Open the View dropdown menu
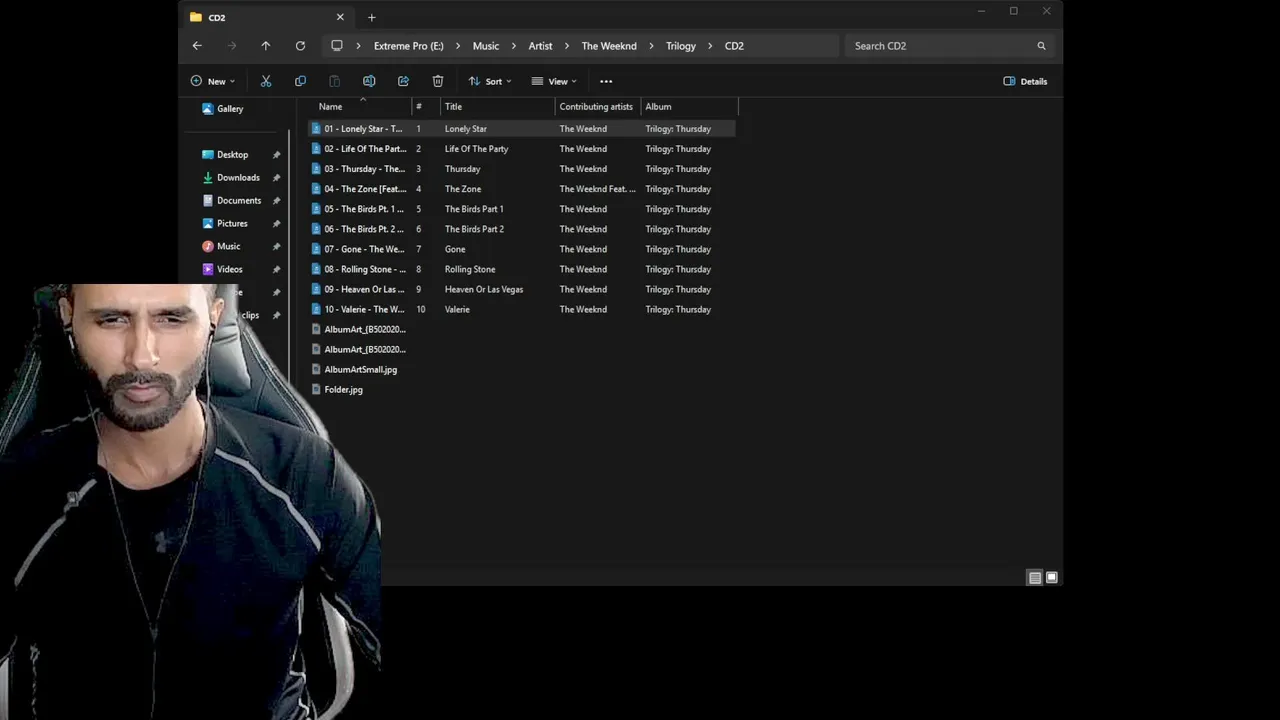The height and width of the screenshot is (720, 1280). click(x=554, y=81)
